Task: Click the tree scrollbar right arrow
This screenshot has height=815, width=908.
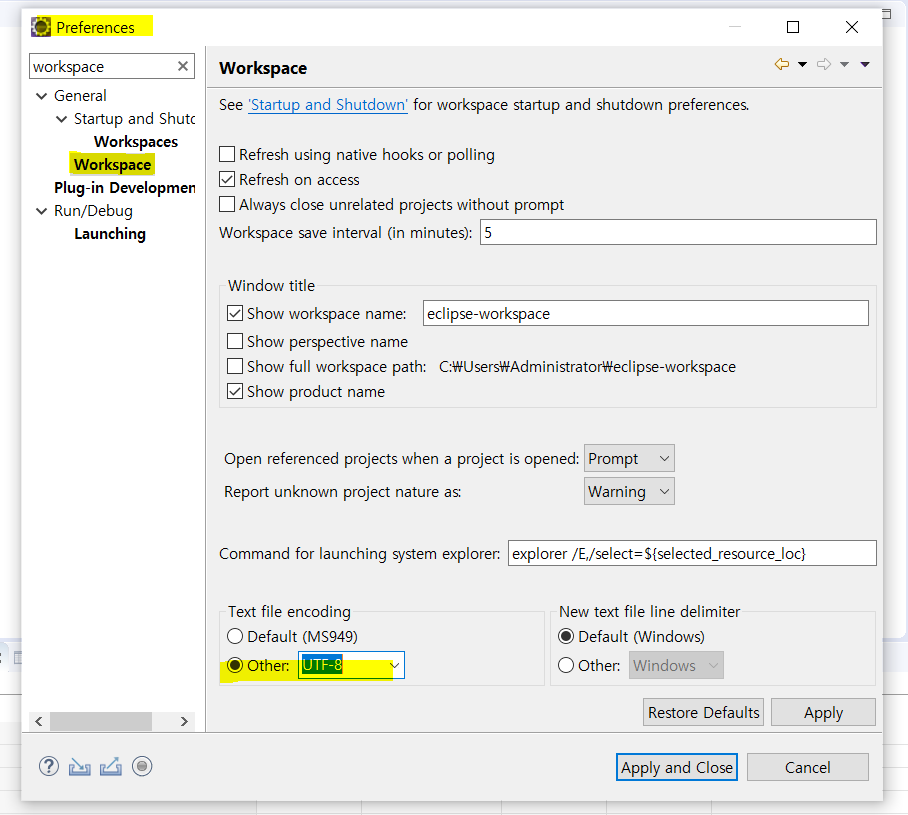Action: point(184,721)
